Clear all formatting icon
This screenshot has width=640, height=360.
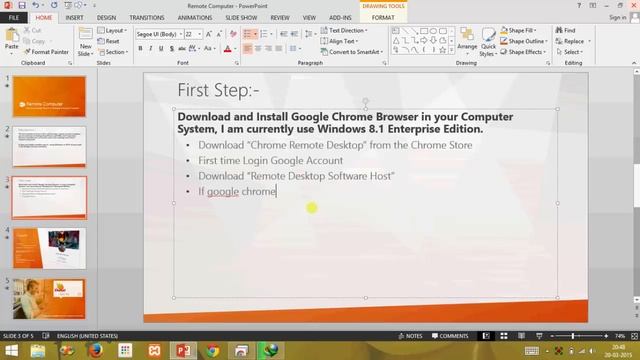[233, 34]
